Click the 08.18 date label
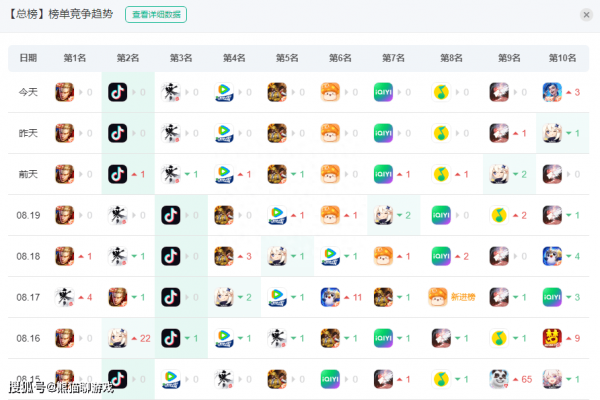The width and height of the screenshot is (600, 400). 28,256
